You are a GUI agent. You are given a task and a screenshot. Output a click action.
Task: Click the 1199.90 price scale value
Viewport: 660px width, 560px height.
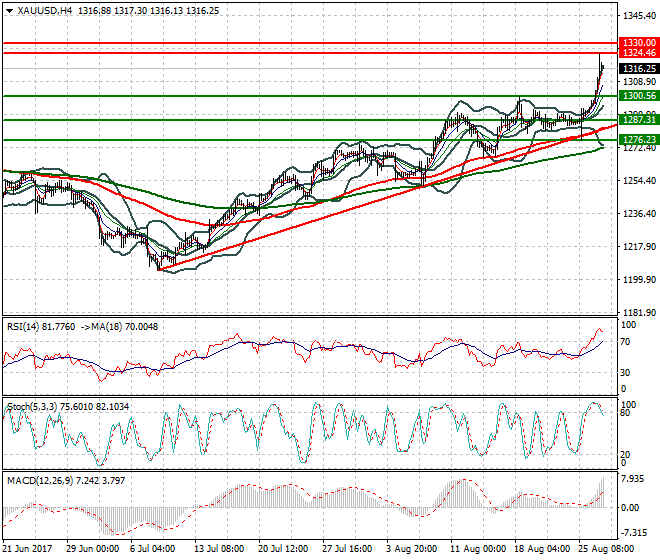point(639,280)
